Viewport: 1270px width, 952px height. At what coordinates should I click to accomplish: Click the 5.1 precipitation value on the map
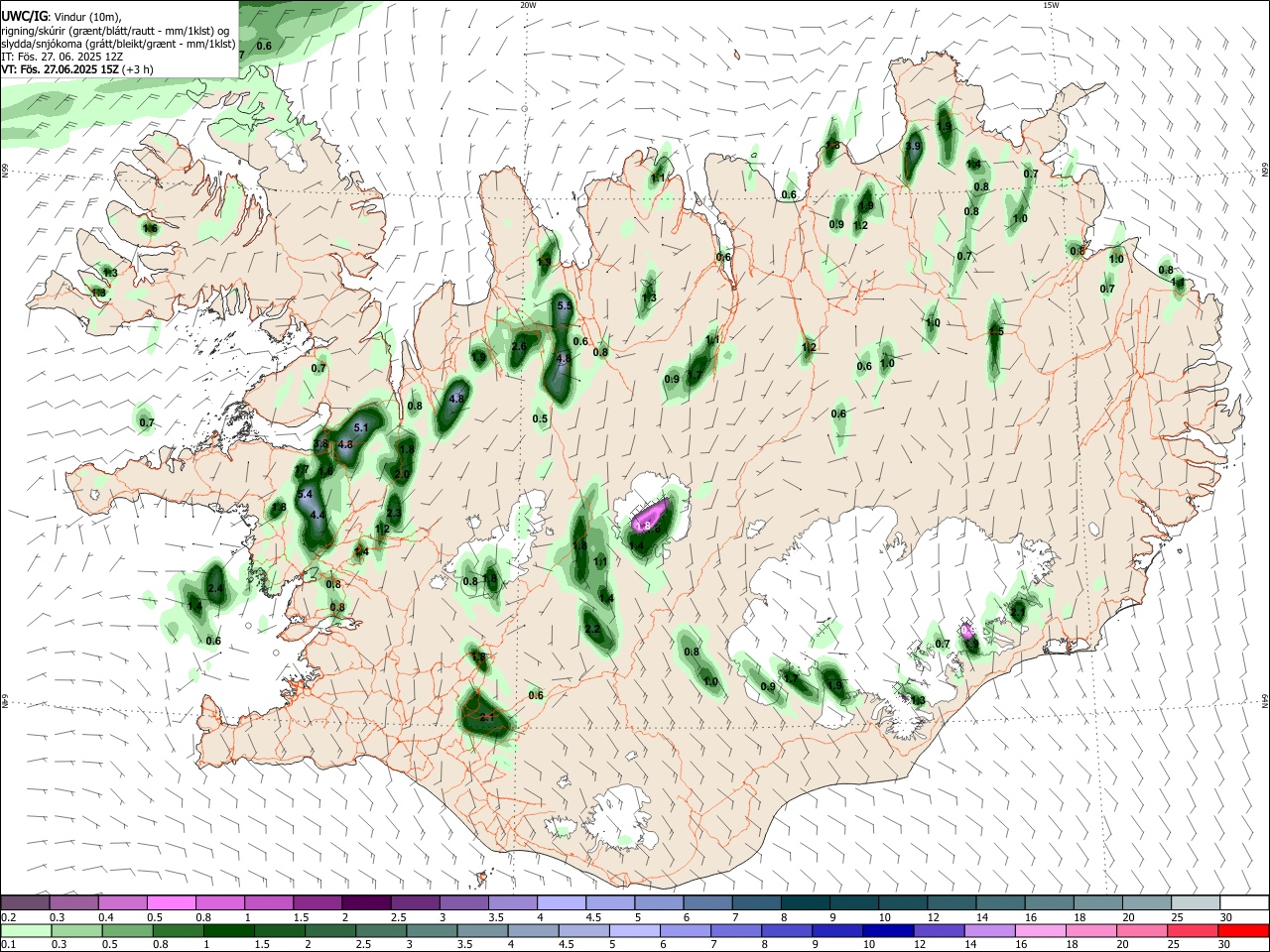[361, 427]
